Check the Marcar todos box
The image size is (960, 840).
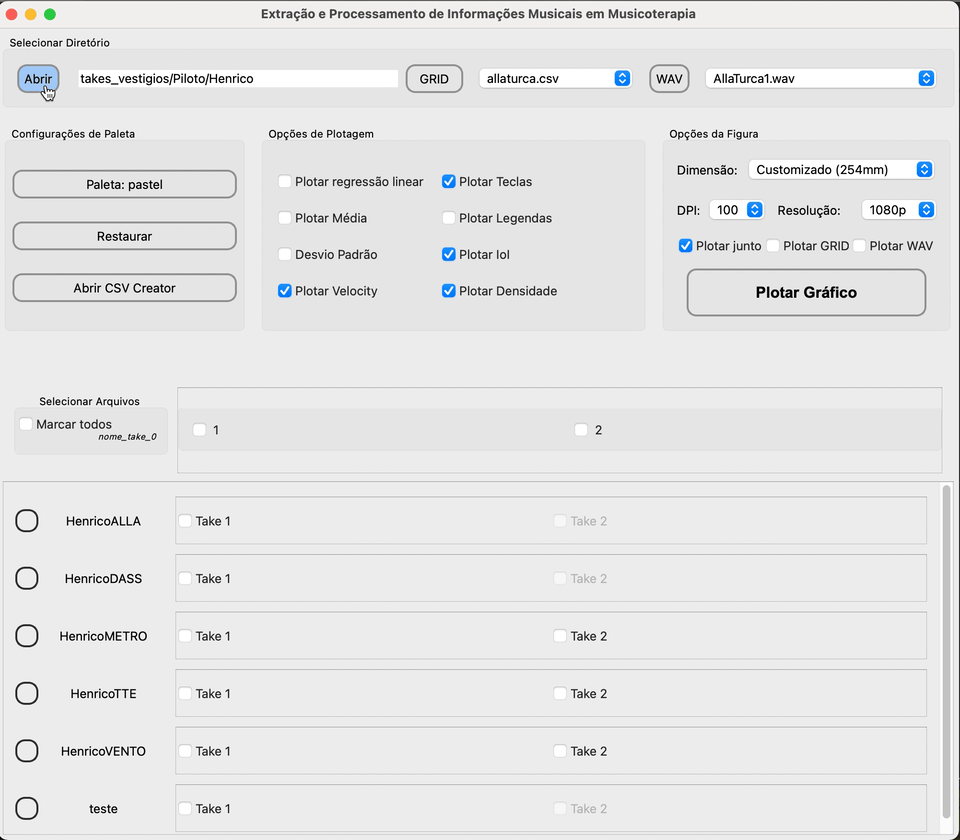pyautogui.click(x=26, y=425)
